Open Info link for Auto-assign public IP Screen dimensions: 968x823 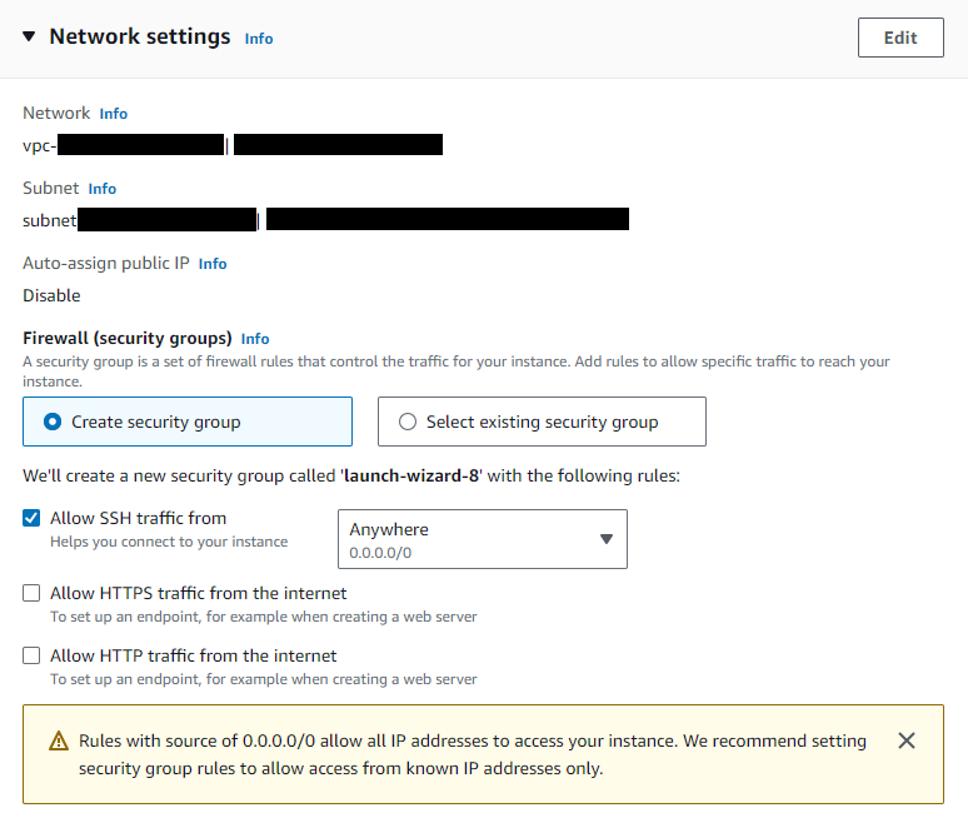coord(212,264)
